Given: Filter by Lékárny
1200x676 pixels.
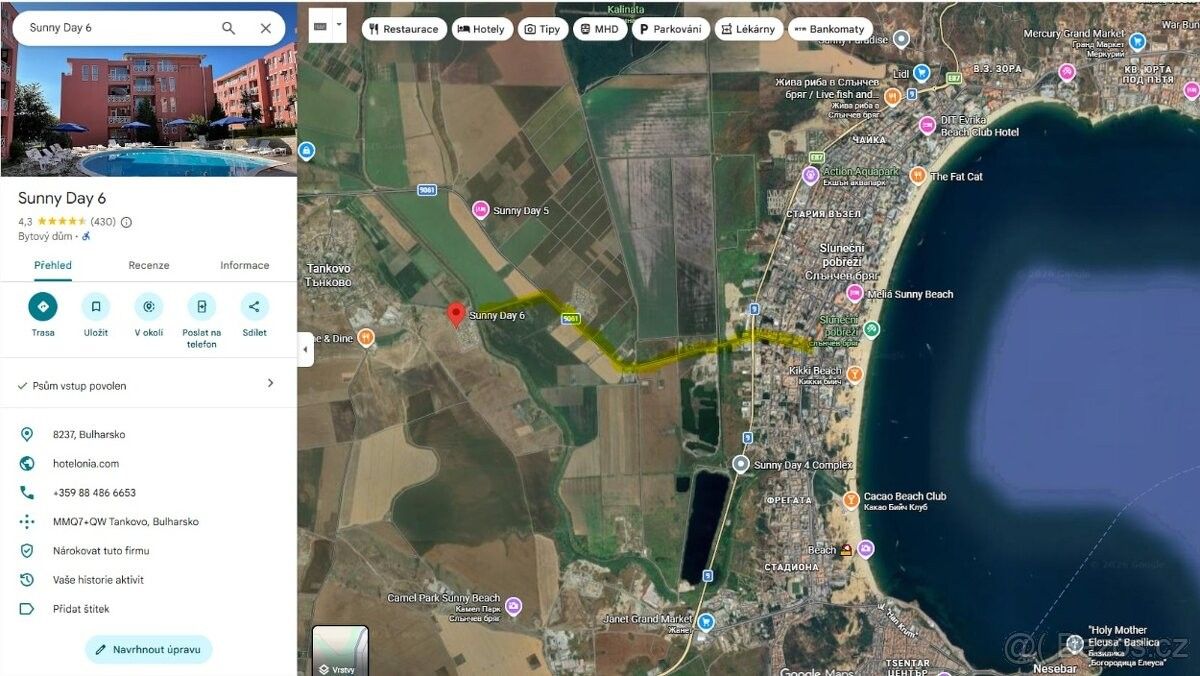Looking at the screenshot, I should [749, 29].
